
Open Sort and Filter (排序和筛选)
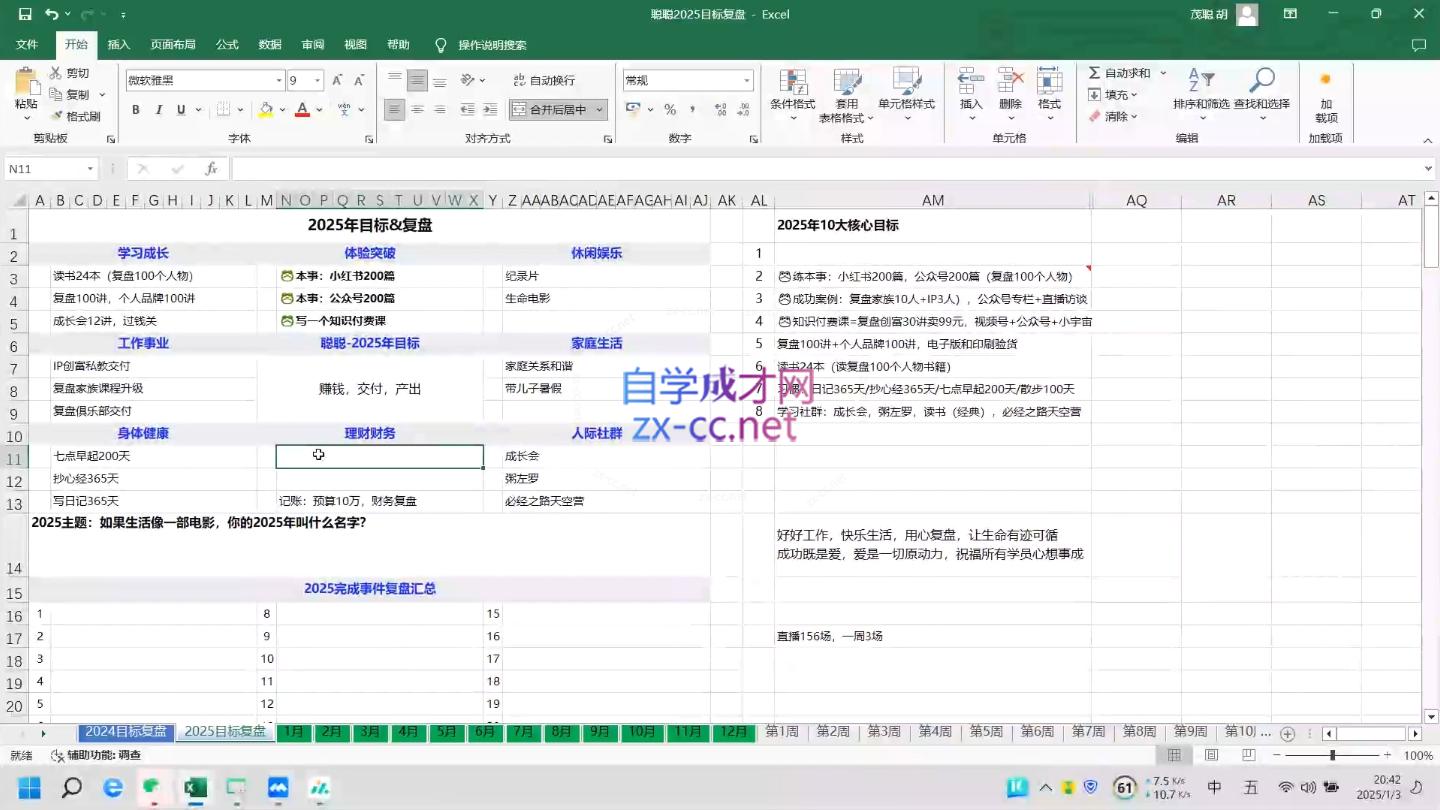click(1201, 94)
